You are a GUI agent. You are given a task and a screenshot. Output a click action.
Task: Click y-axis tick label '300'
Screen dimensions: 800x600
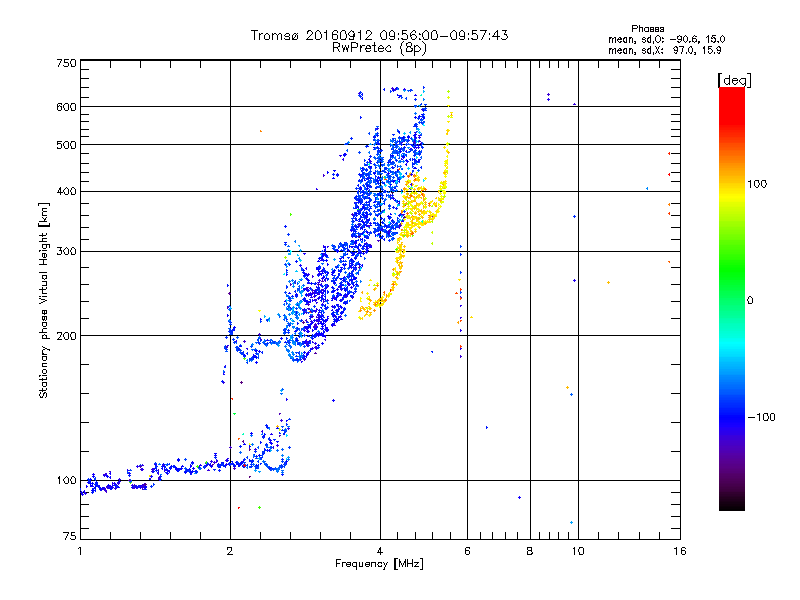pyautogui.click(x=66, y=252)
